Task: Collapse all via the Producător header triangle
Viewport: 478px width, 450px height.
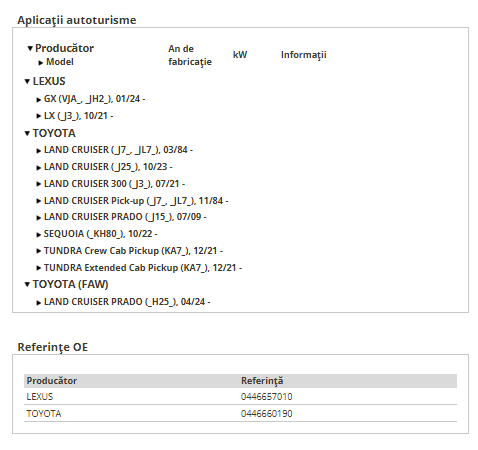Action: (30, 48)
